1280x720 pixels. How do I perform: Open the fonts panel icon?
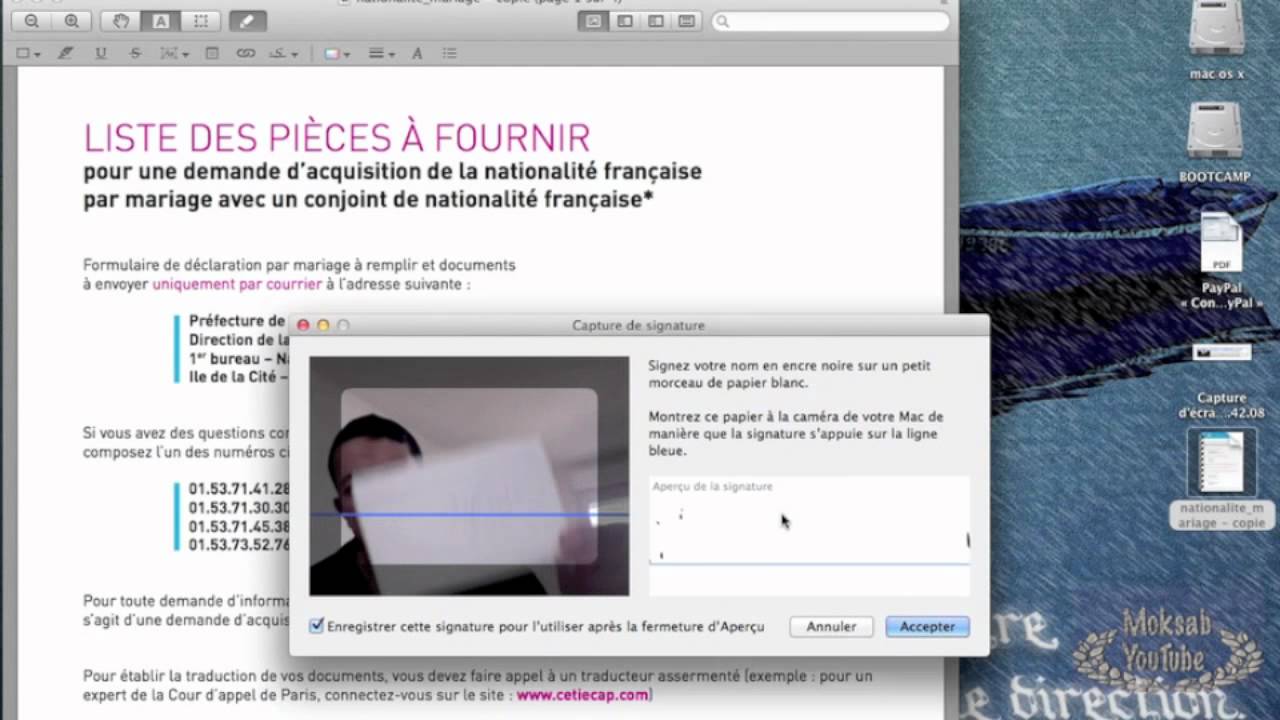click(417, 54)
